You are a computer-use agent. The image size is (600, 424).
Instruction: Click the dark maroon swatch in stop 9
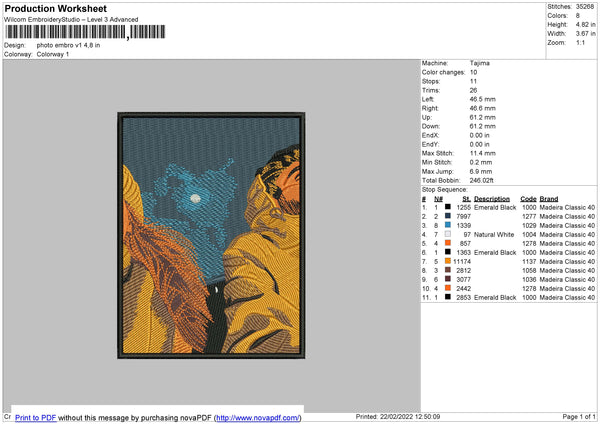click(x=447, y=279)
